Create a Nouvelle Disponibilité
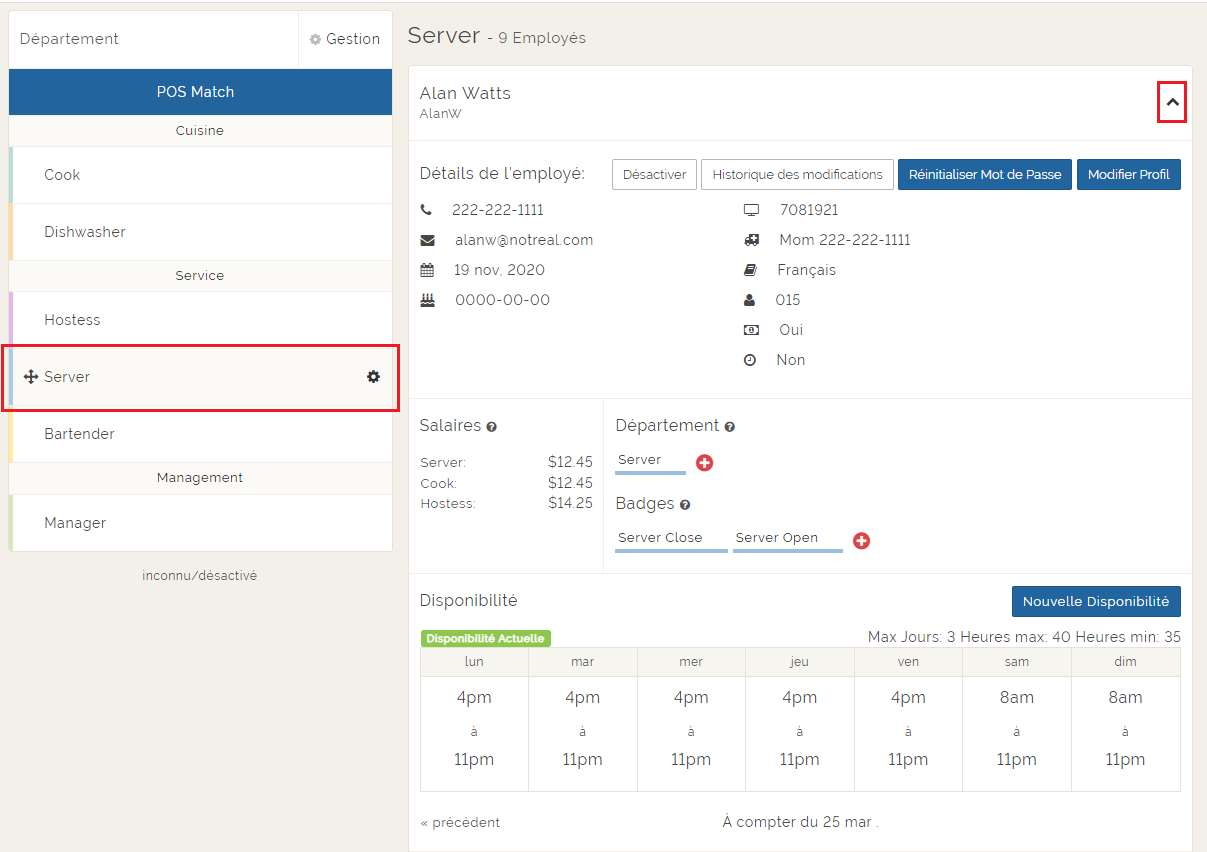This screenshot has width=1207, height=852. pyautogui.click(x=1095, y=602)
